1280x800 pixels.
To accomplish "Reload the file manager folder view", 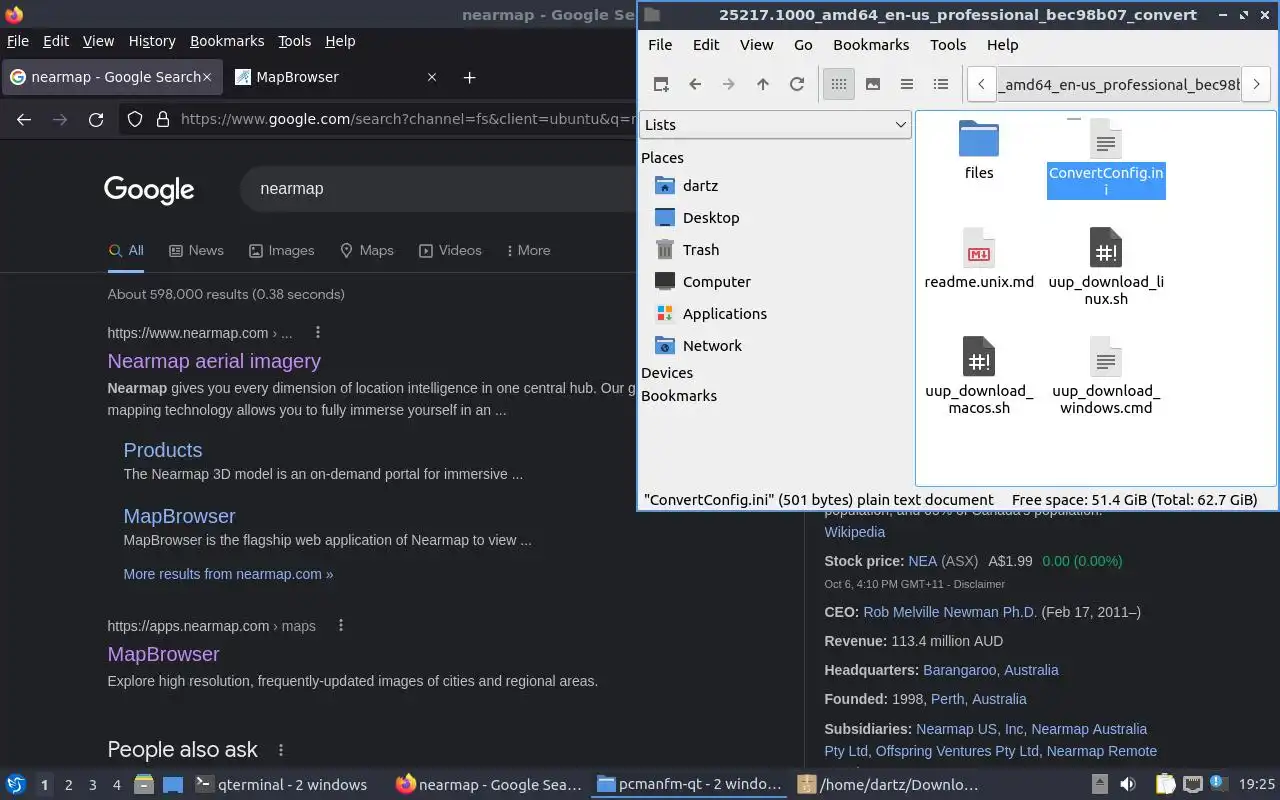I will 797,84.
